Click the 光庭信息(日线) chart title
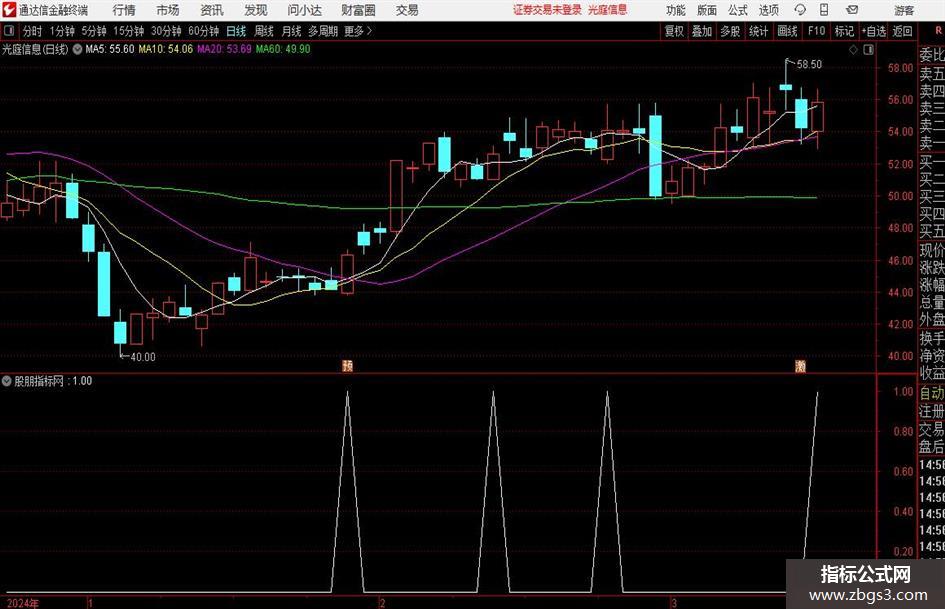945x609 pixels. (35, 49)
